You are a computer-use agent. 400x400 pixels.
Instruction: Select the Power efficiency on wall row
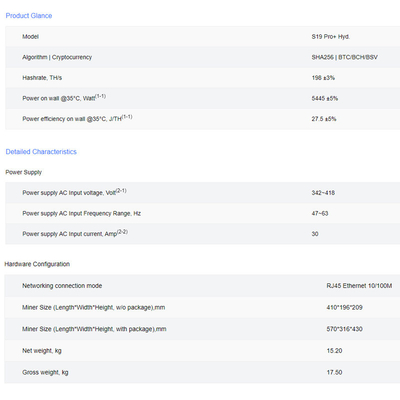[x=202, y=119]
